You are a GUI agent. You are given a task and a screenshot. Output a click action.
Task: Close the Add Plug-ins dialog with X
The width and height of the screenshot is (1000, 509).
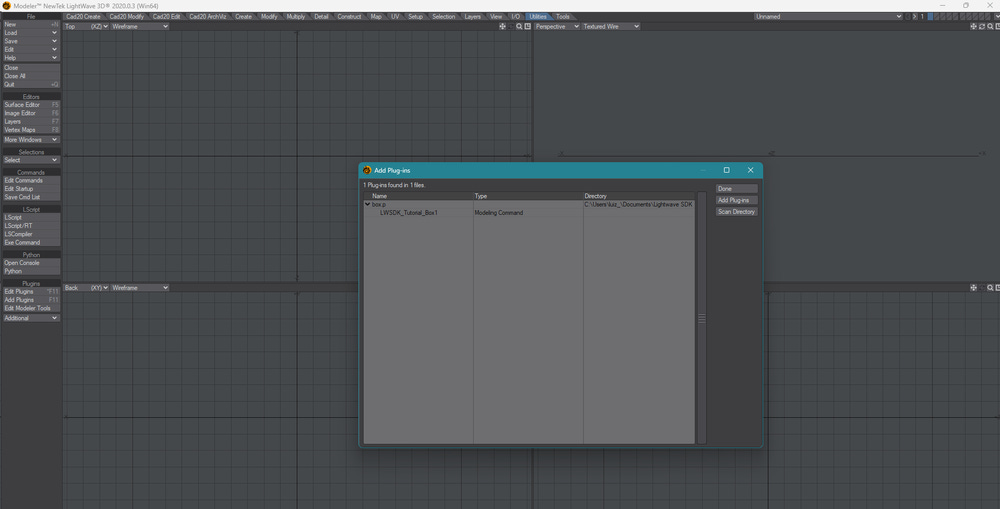pos(750,170)
